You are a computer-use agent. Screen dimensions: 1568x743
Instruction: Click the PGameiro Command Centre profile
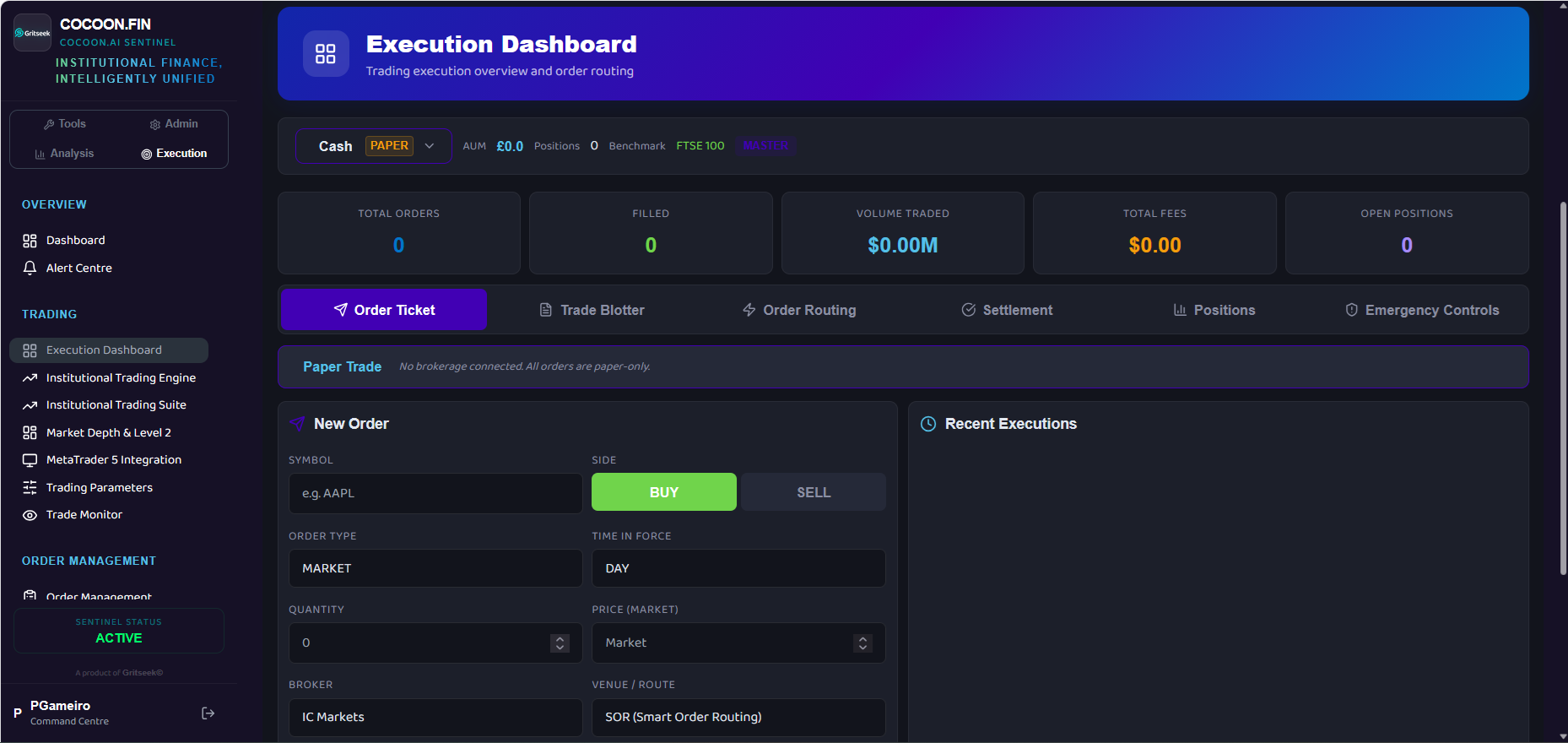pyautogui.click(x=69, y=713)
